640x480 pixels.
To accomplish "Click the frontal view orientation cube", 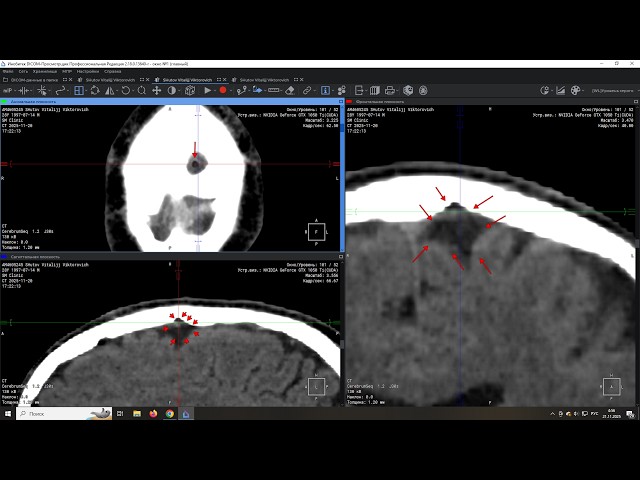I will click(611, 387).
